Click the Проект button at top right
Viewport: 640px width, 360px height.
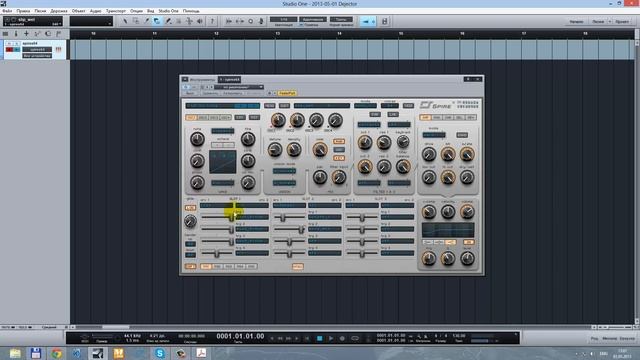coord(622,22)
